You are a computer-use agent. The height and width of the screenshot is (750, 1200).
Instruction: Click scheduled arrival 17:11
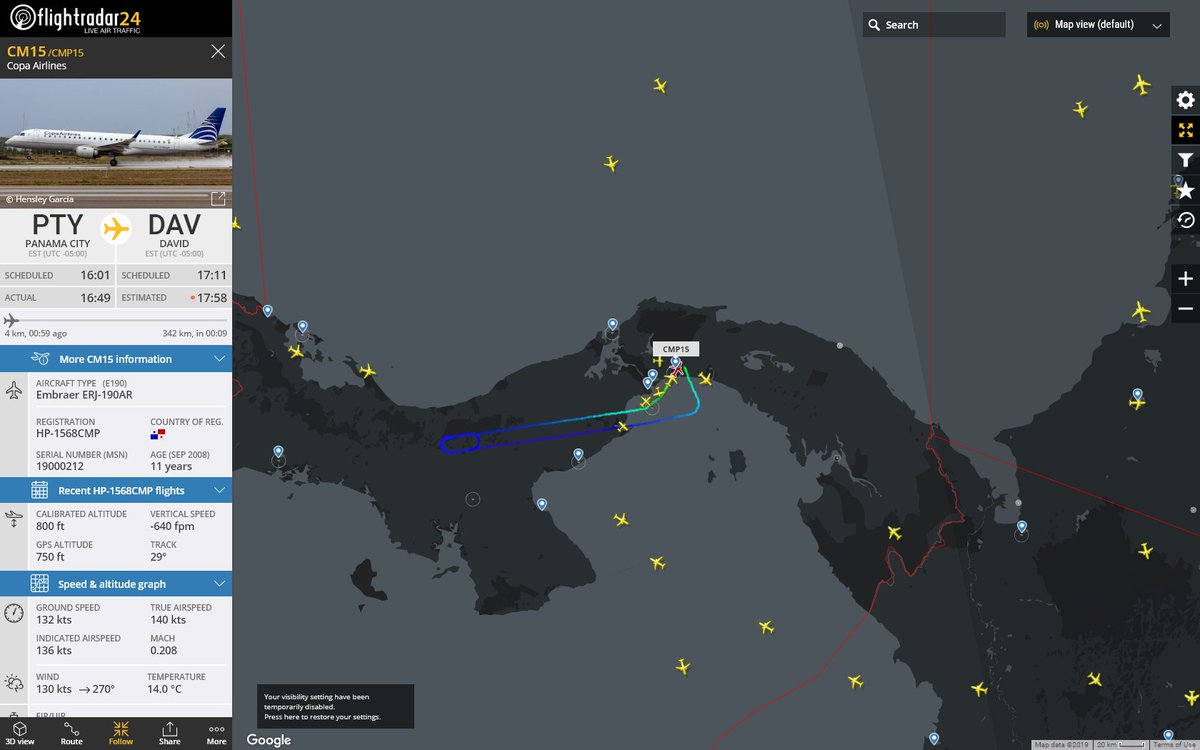(213, 275)
